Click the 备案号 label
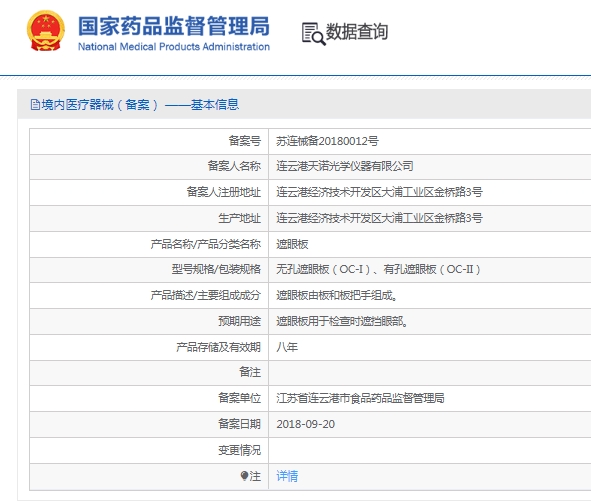Viewport: 591px width, 504px height. pyautogui.click(x=245, y=141)
